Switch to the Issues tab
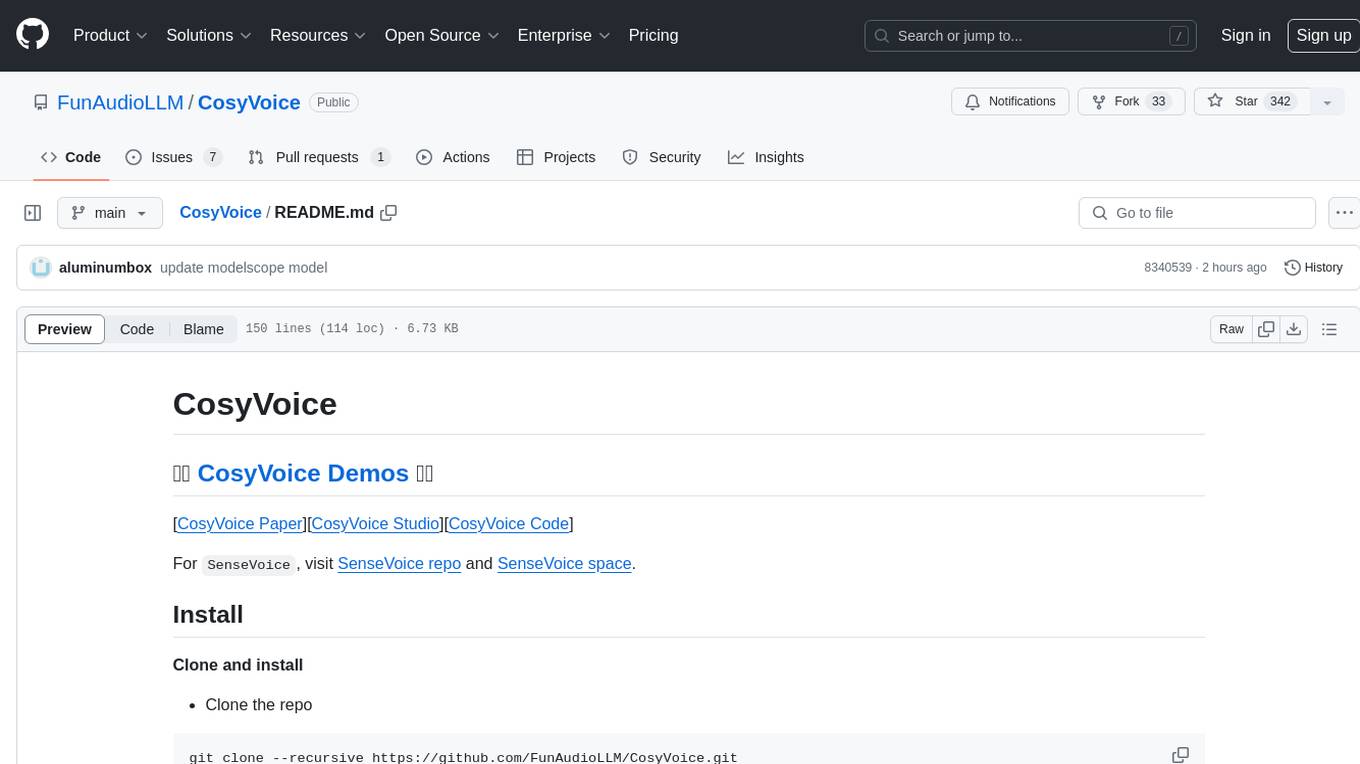1360x764 pixels. [x=173, y=157]
